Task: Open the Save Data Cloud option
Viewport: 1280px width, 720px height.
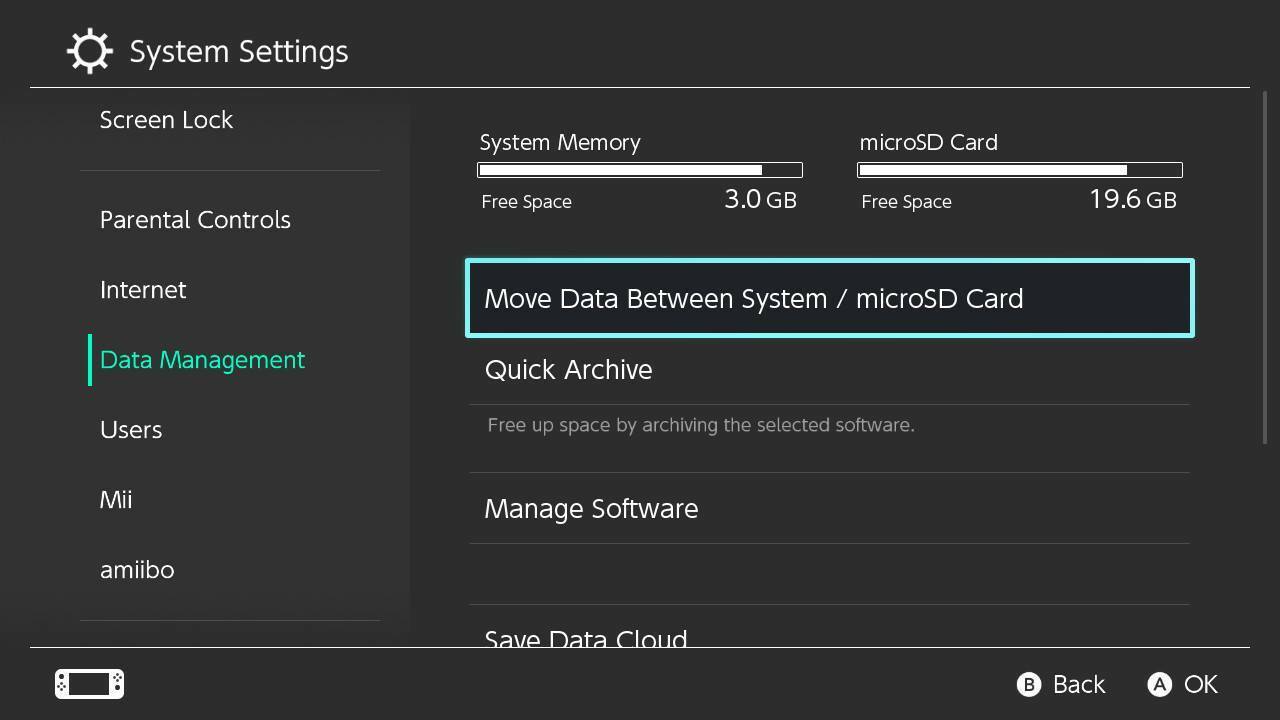Action: (830, 628)
